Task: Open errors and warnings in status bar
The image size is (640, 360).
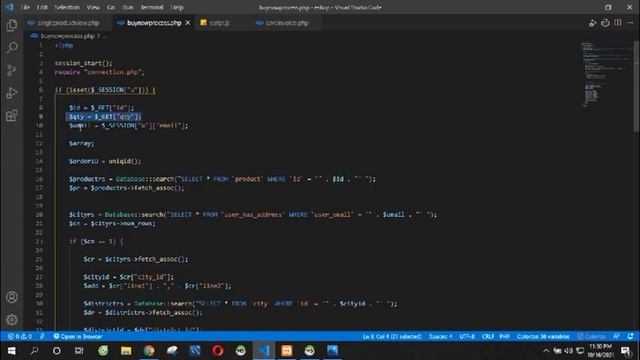Action: 20,336
